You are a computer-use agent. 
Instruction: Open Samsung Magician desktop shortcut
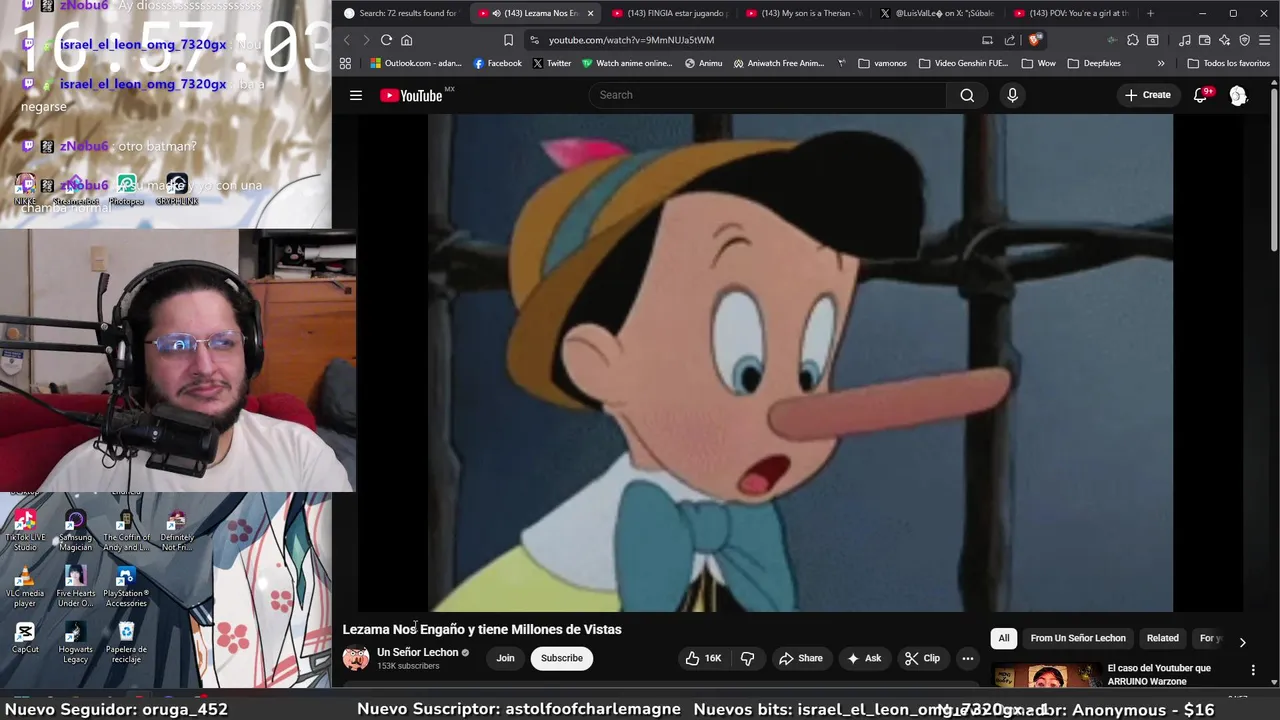pos(75,531)
